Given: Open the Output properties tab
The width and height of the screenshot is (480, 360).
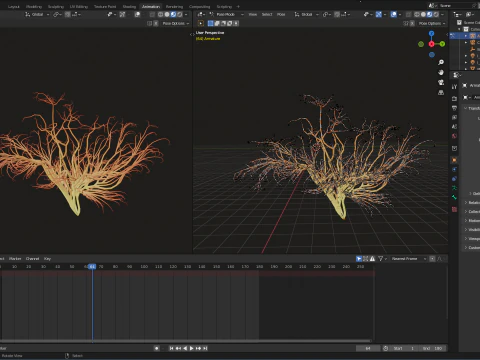Looking at the screenshot, I should [x=454, y=108].
